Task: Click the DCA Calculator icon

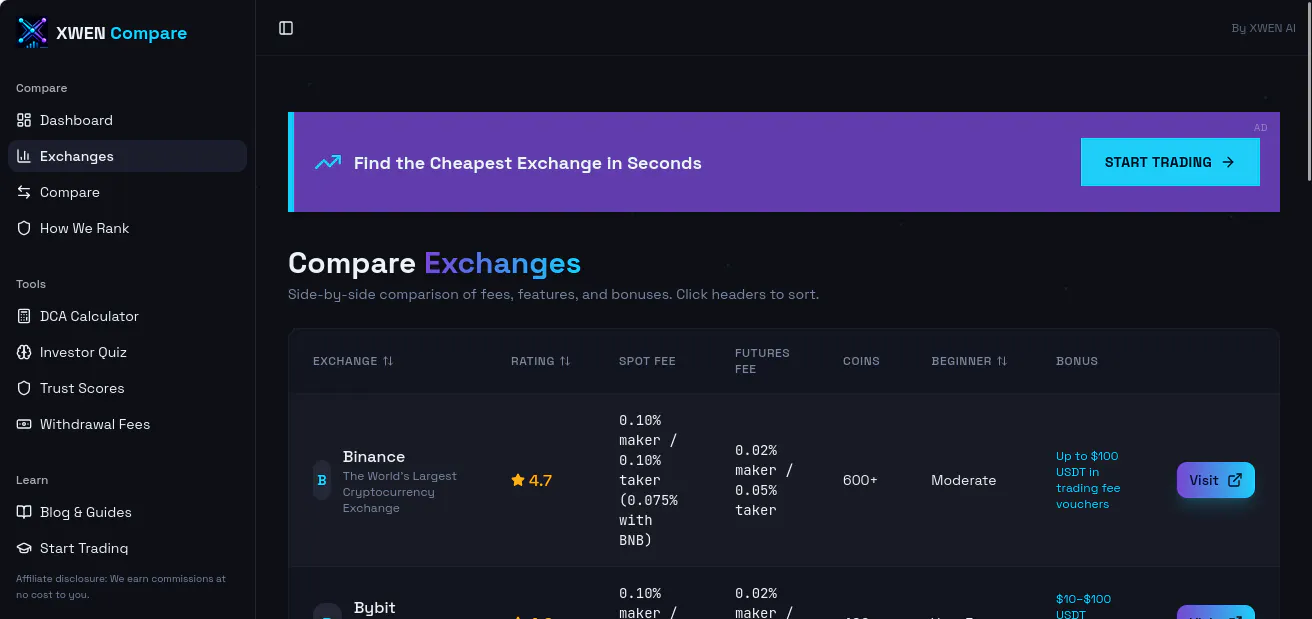Action: tap(24, 316)
